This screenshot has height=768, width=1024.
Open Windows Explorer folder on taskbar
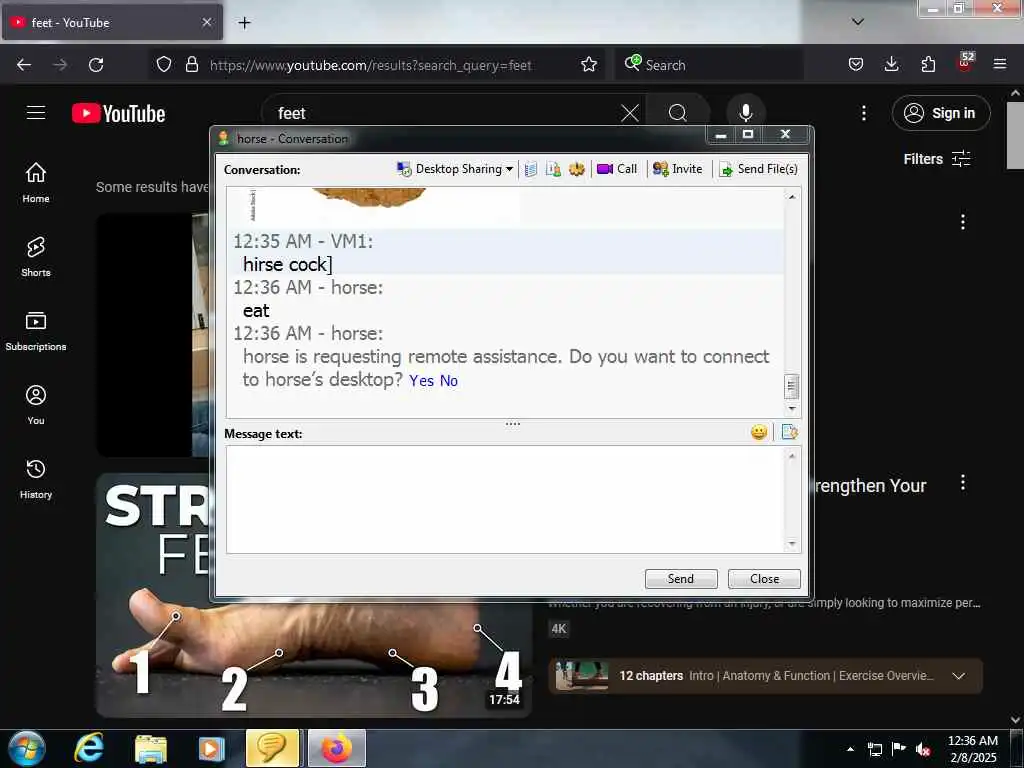[x=151, y=748]
